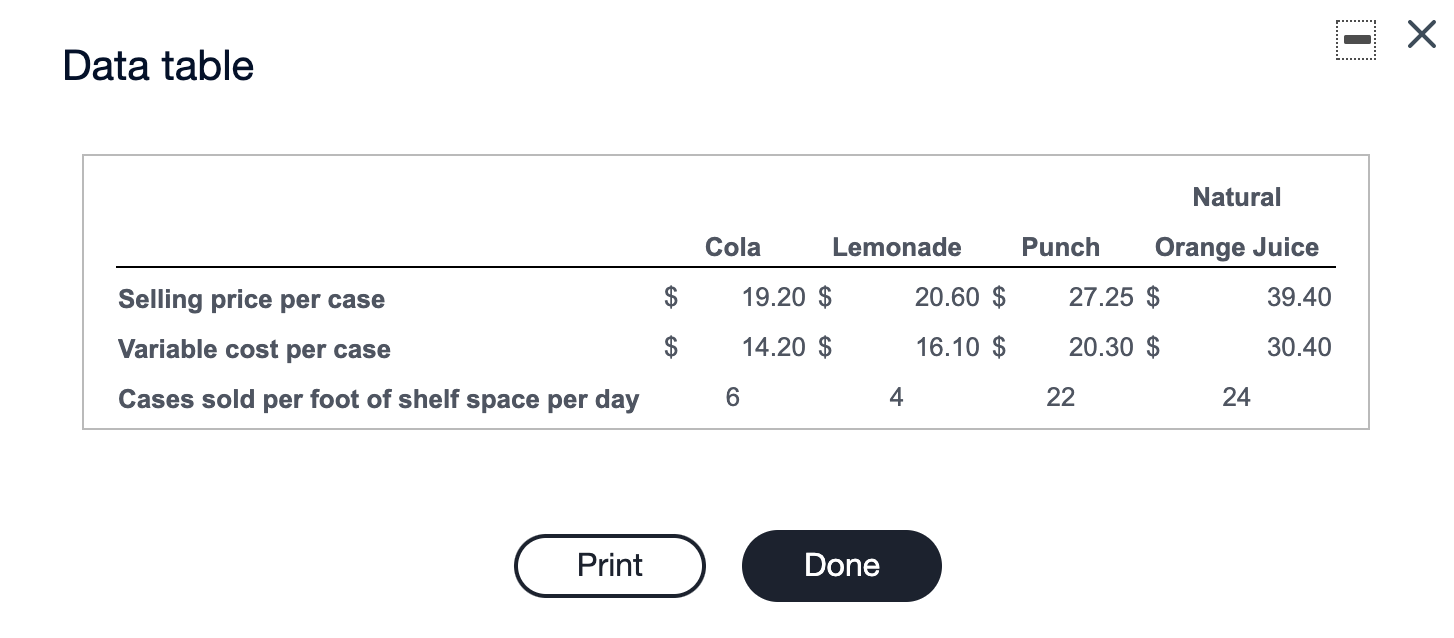Click the 39.40 Orange Juice selling price value

(1299, 297)
